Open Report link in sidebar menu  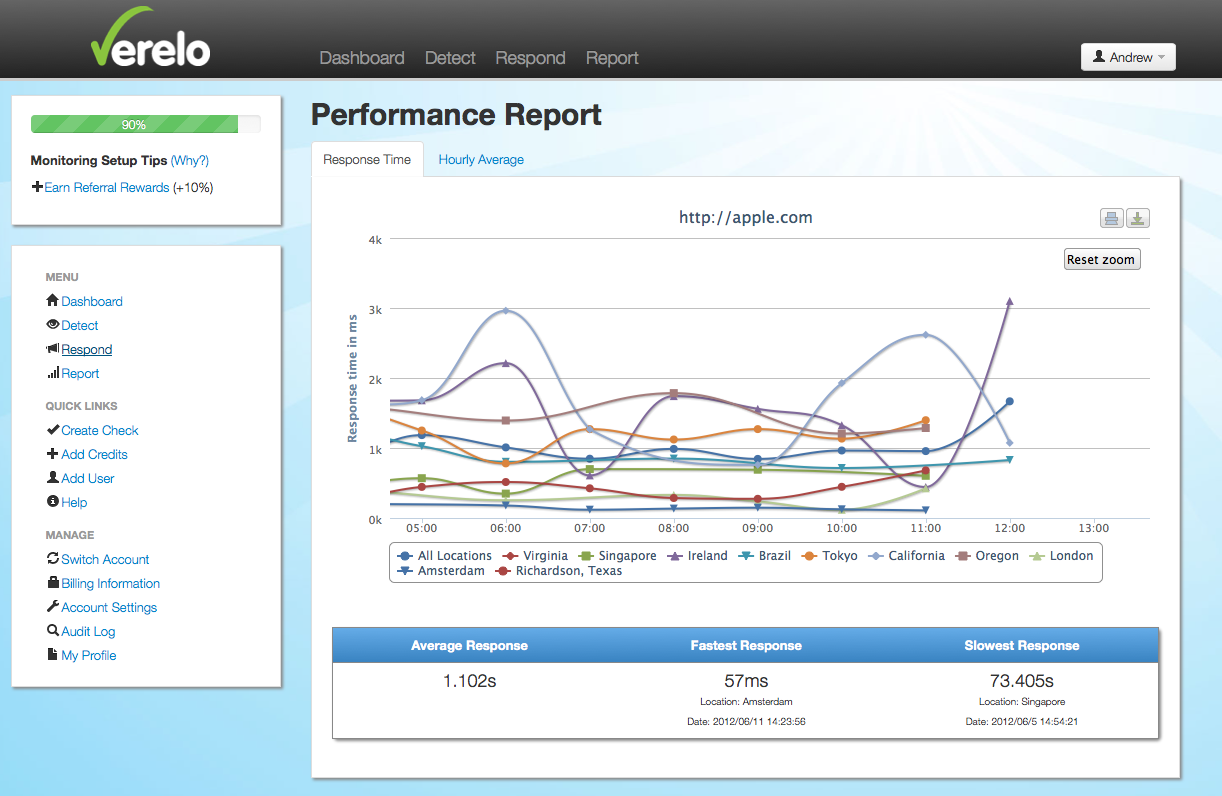(80, 373)
